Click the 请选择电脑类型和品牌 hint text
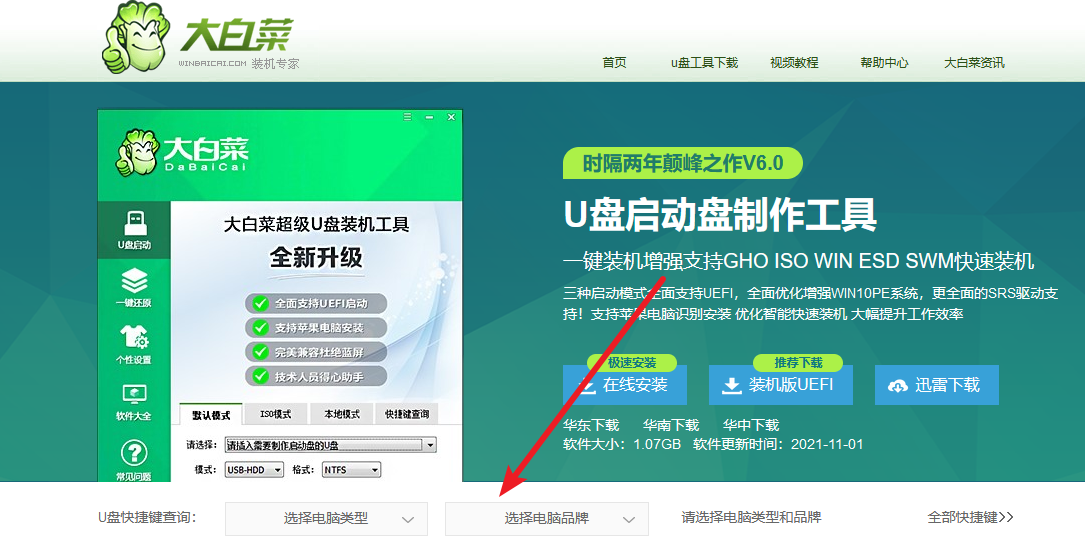Viewport: 1085px width, 551px height. tap(751, 517)
